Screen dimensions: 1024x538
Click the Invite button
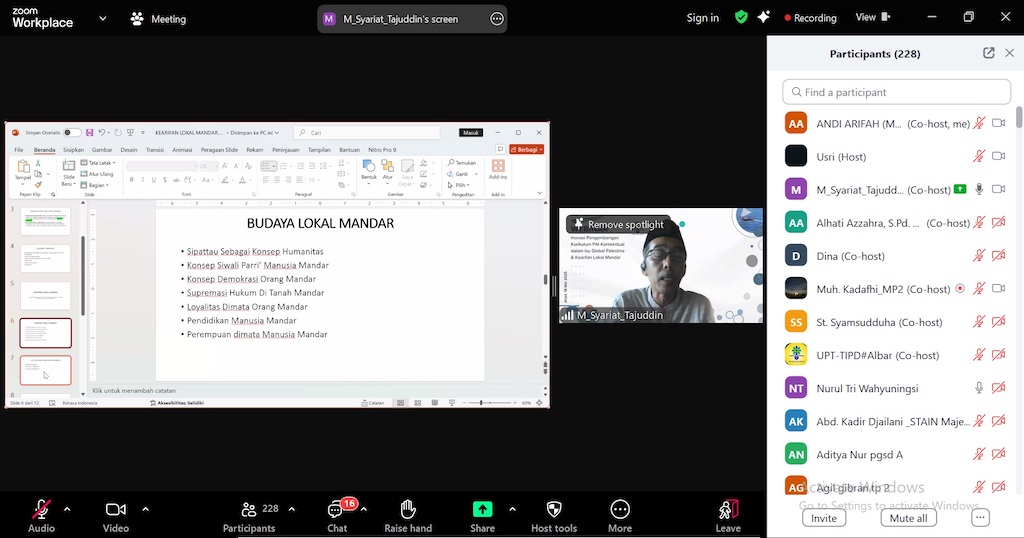[x=824, y=518]
